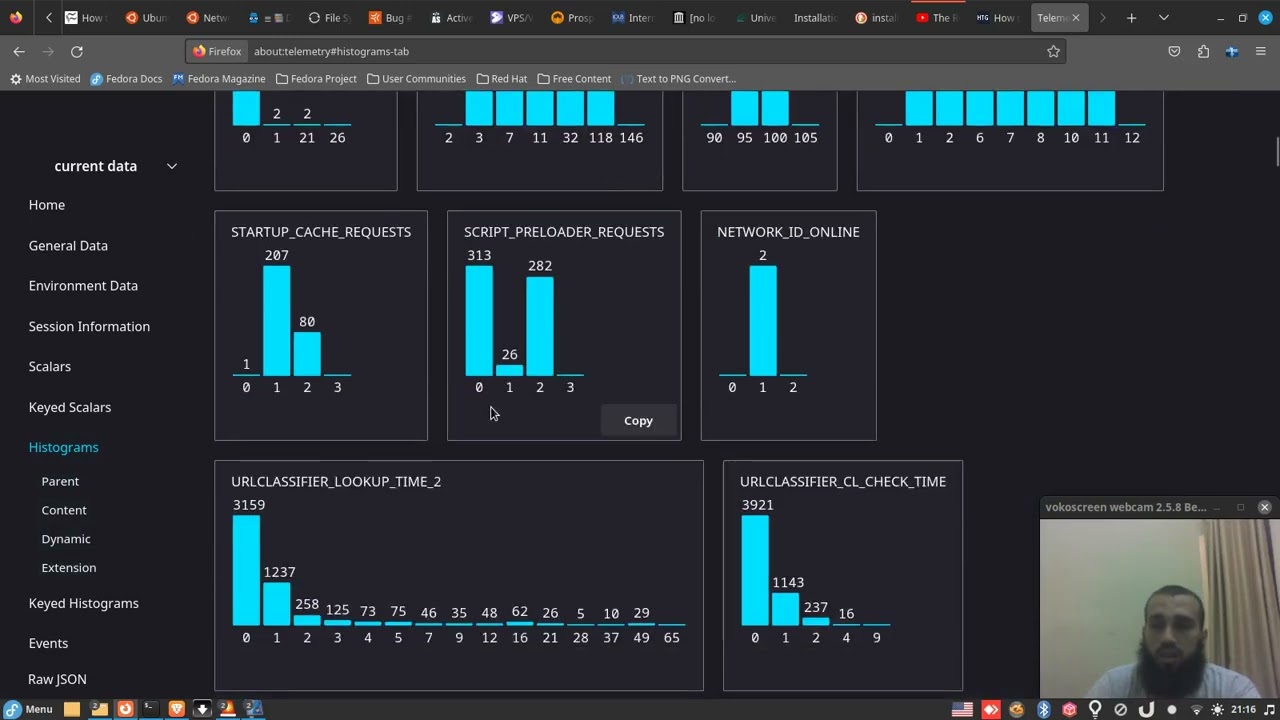
Task: Open the lightbulb tray icon
Action: (1095, 709)
